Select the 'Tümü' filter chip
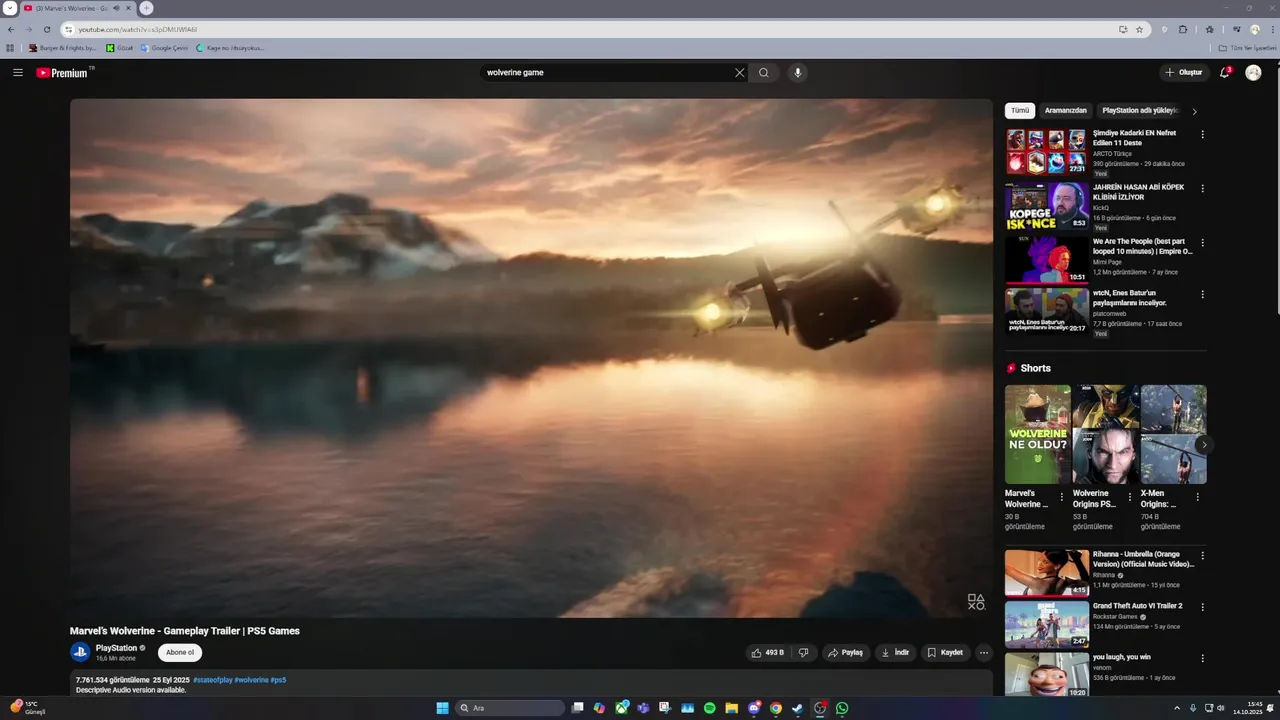 (x=1020, y=111)
